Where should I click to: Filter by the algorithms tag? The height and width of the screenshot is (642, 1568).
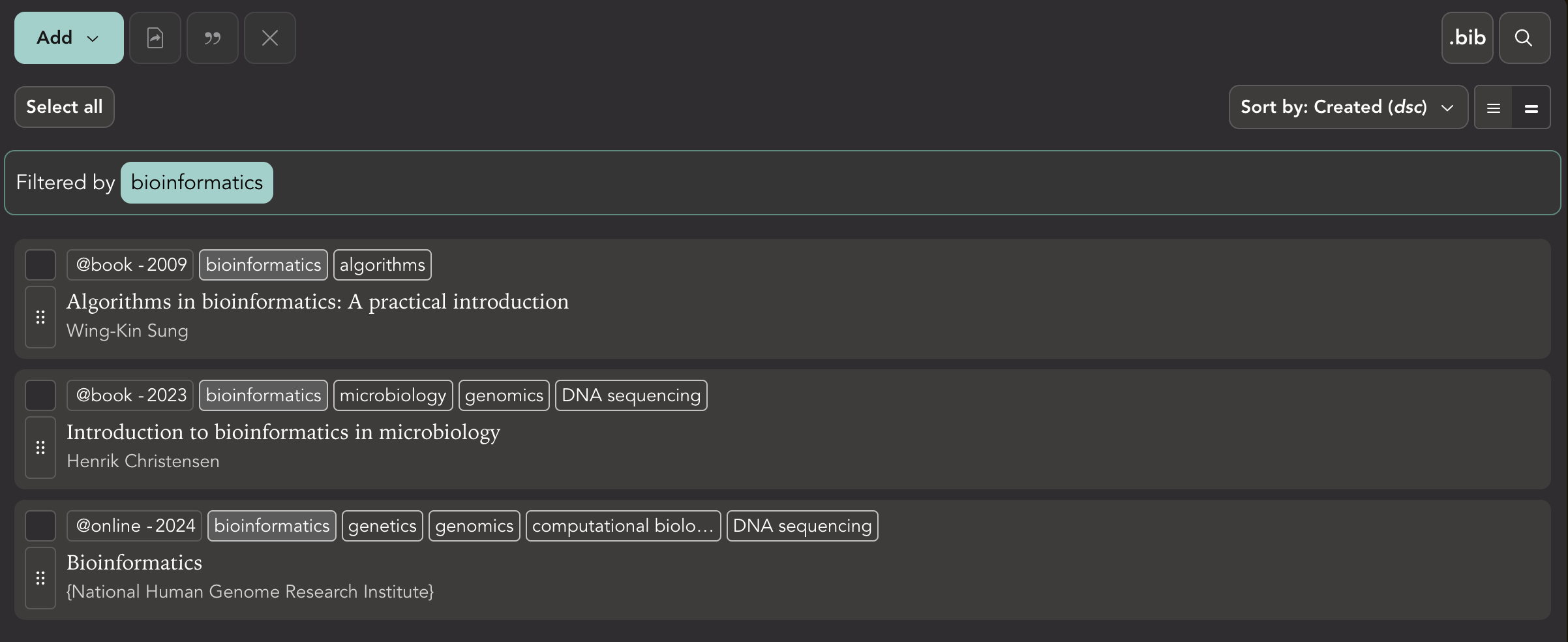[382, 265]
